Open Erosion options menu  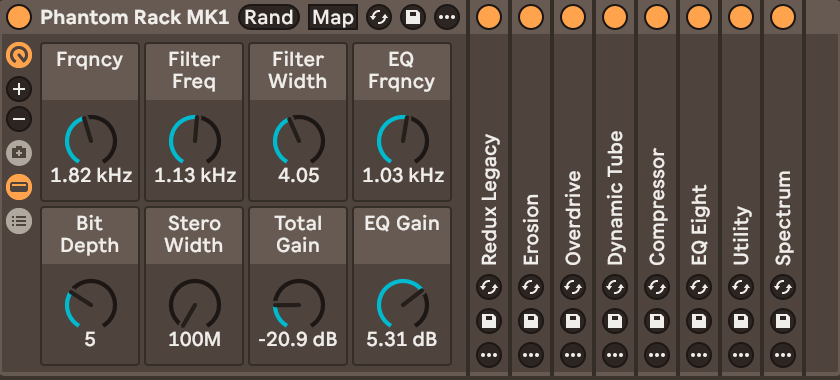coord(531,355)
